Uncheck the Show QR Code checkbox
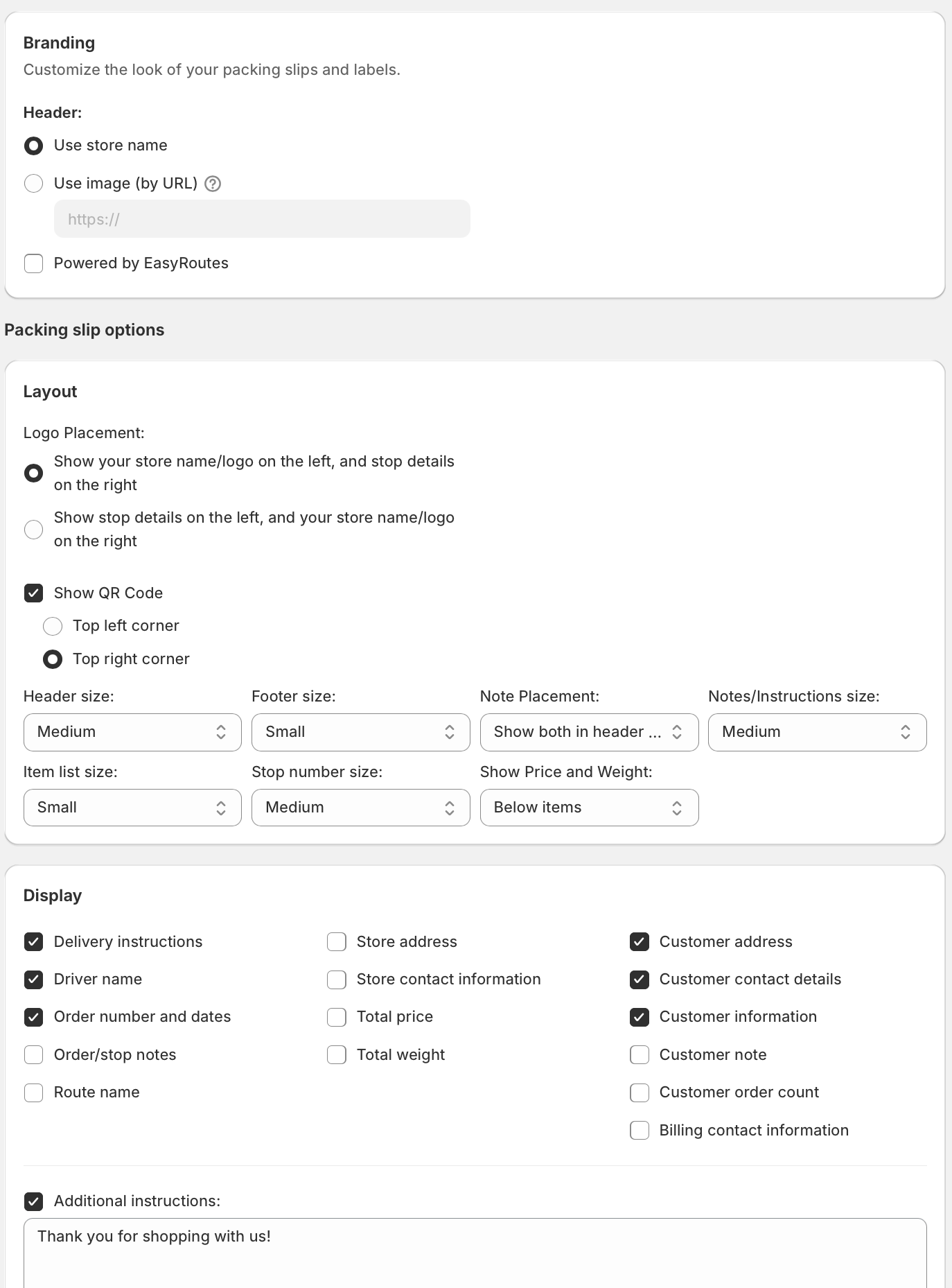 pos(33,593)
